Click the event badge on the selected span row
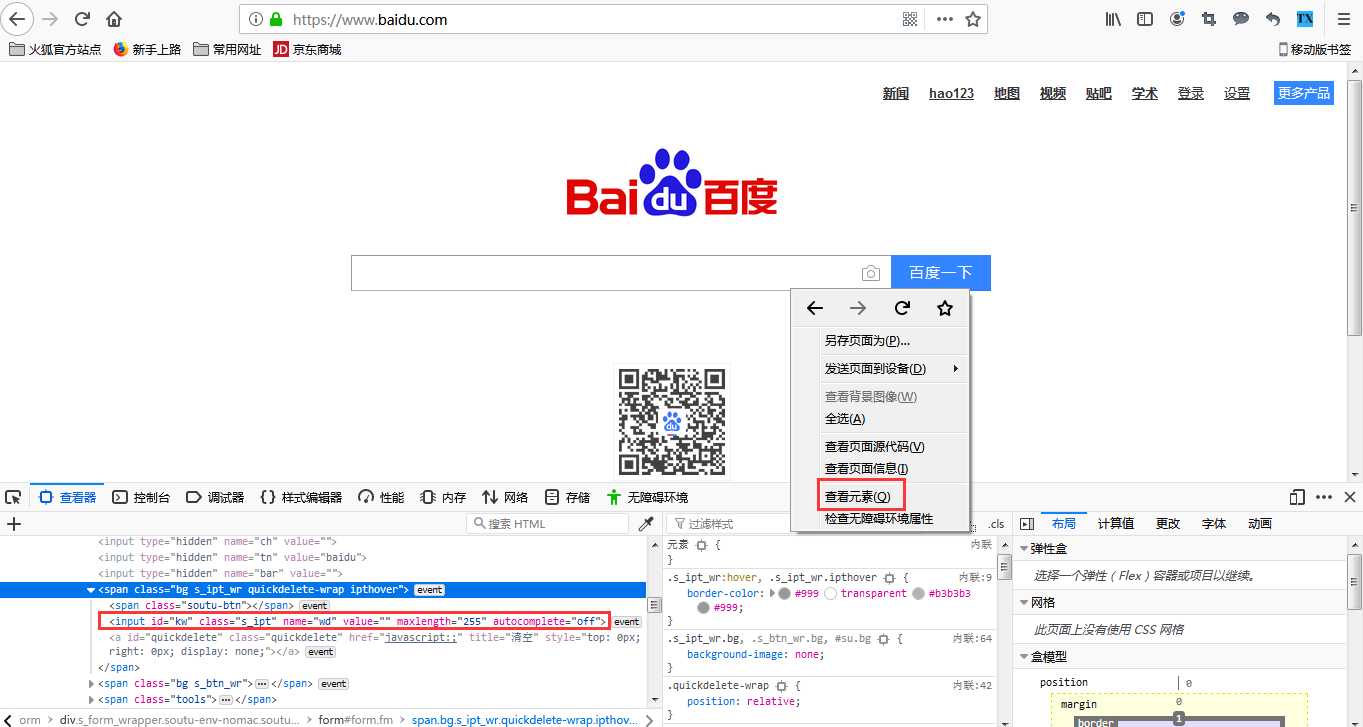Screen dimensions: 1363x727 (429, 590)
